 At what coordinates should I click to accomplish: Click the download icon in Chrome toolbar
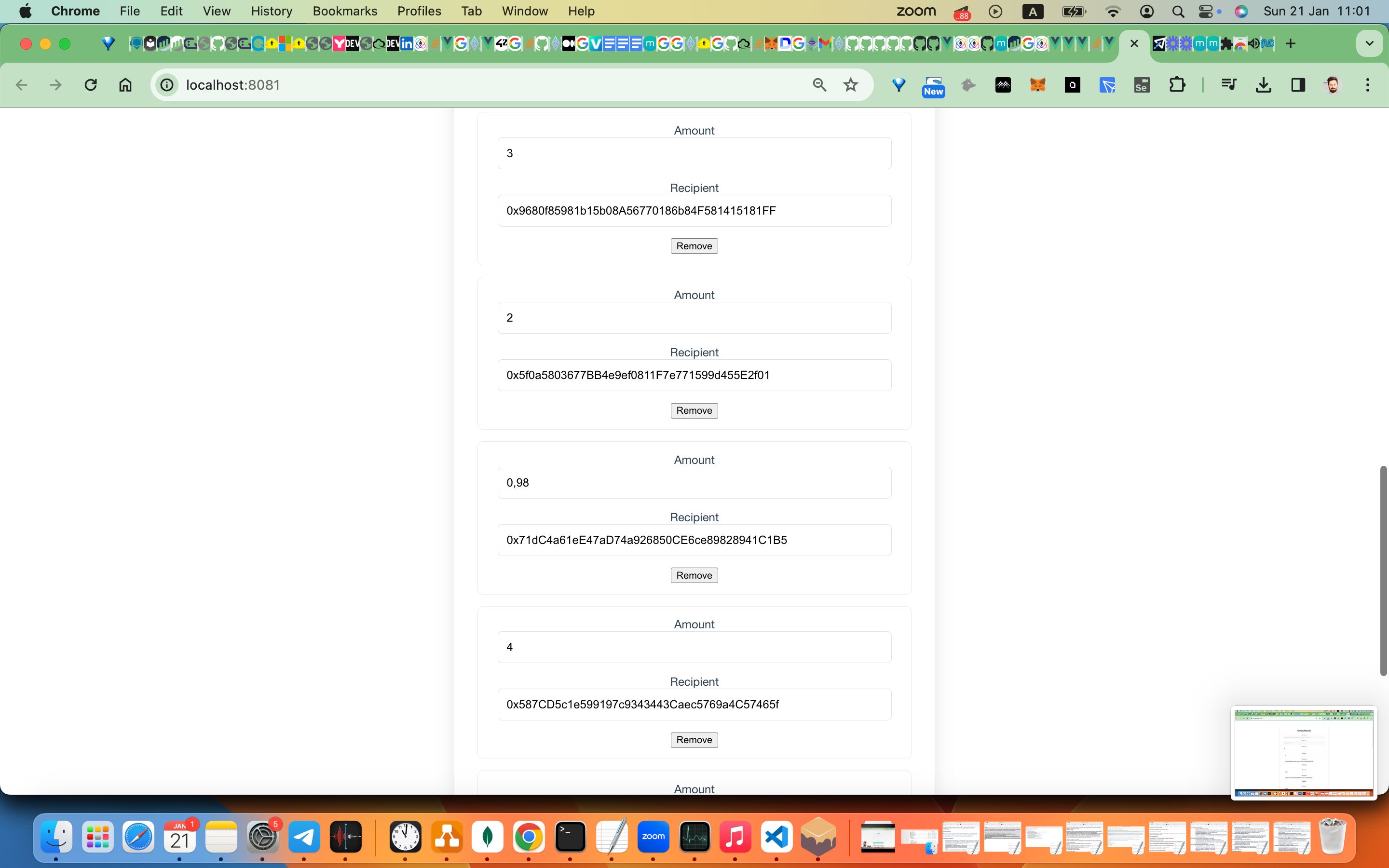click(1263, 85)
